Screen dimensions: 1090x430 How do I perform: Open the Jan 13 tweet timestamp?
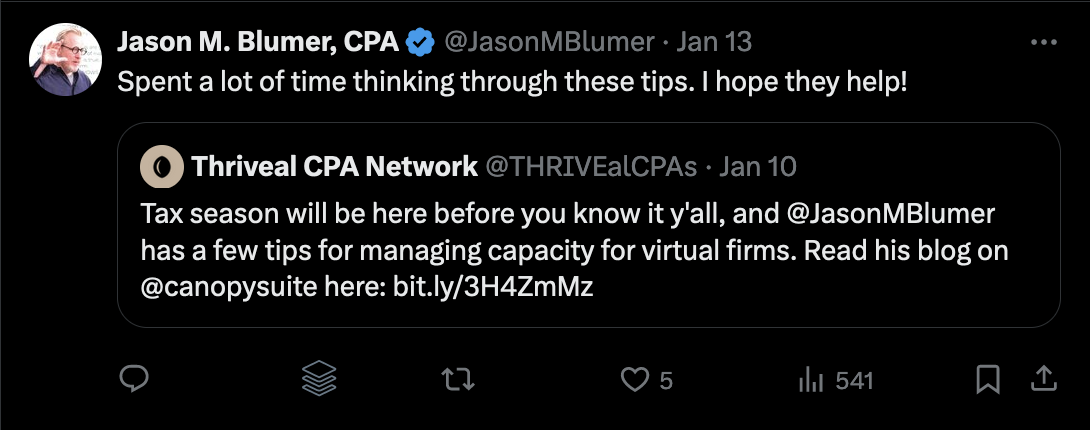click(714, 42)
